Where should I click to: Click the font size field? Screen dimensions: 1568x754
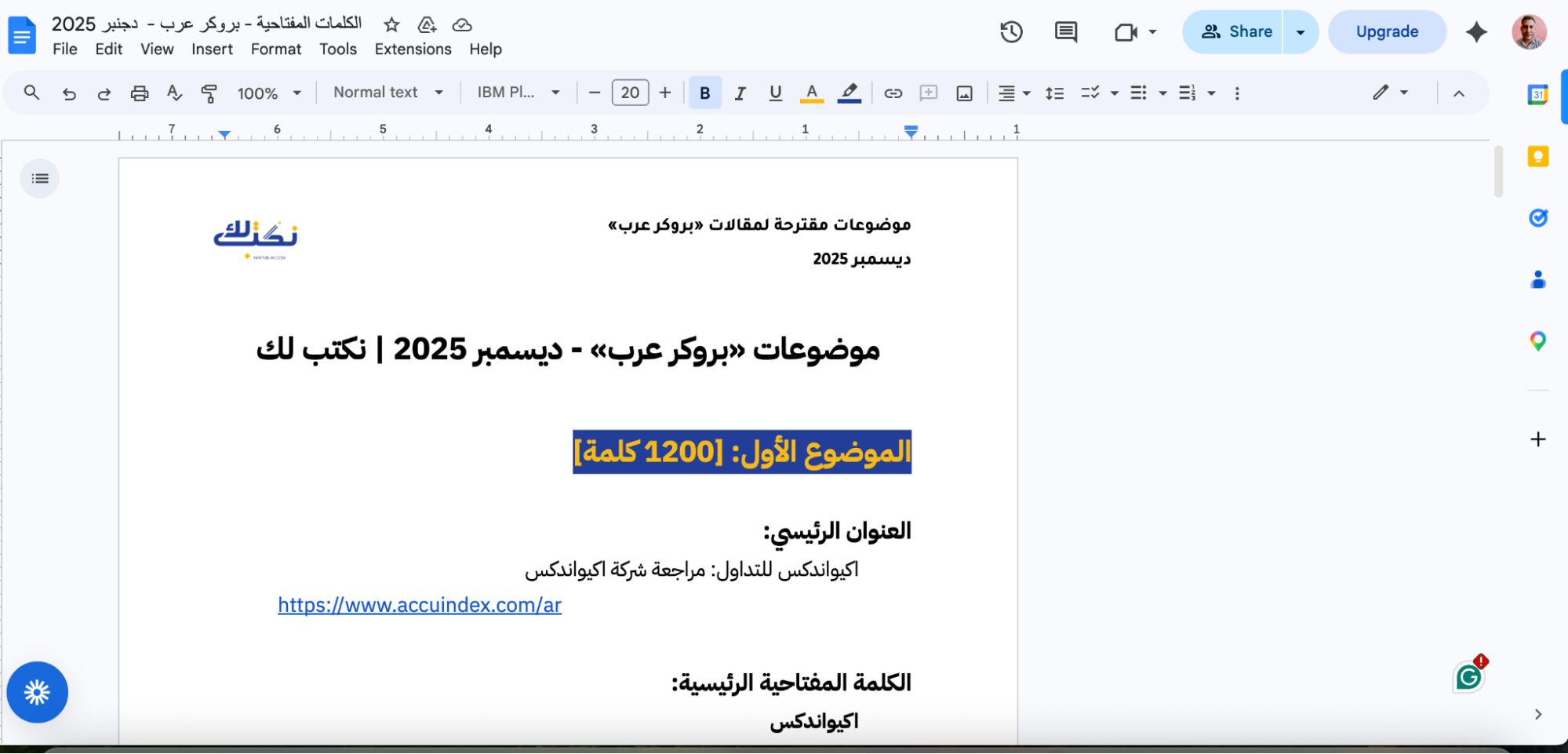(630, 93)
